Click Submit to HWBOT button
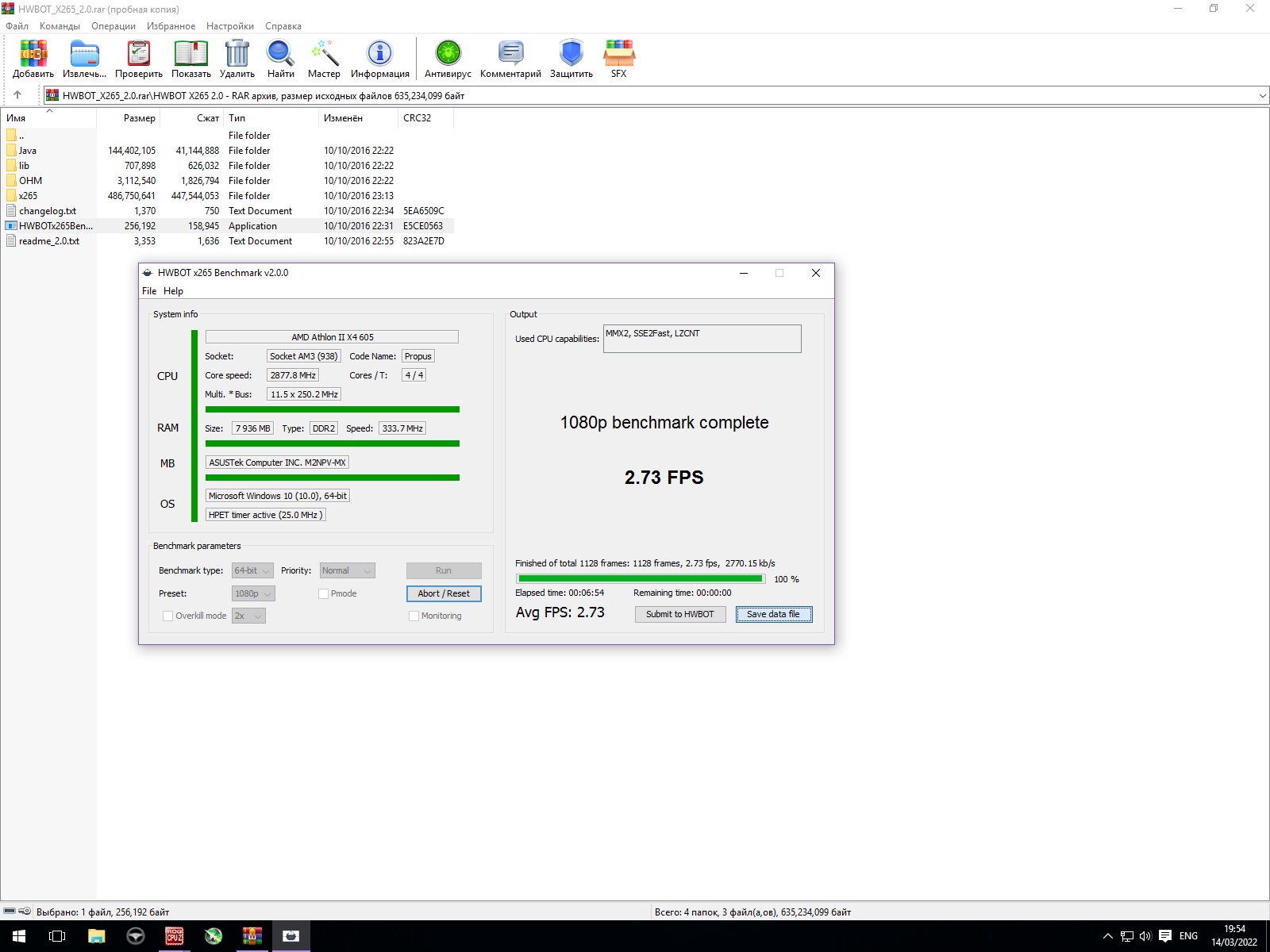The image size is (1270, 952). (680, 614)
